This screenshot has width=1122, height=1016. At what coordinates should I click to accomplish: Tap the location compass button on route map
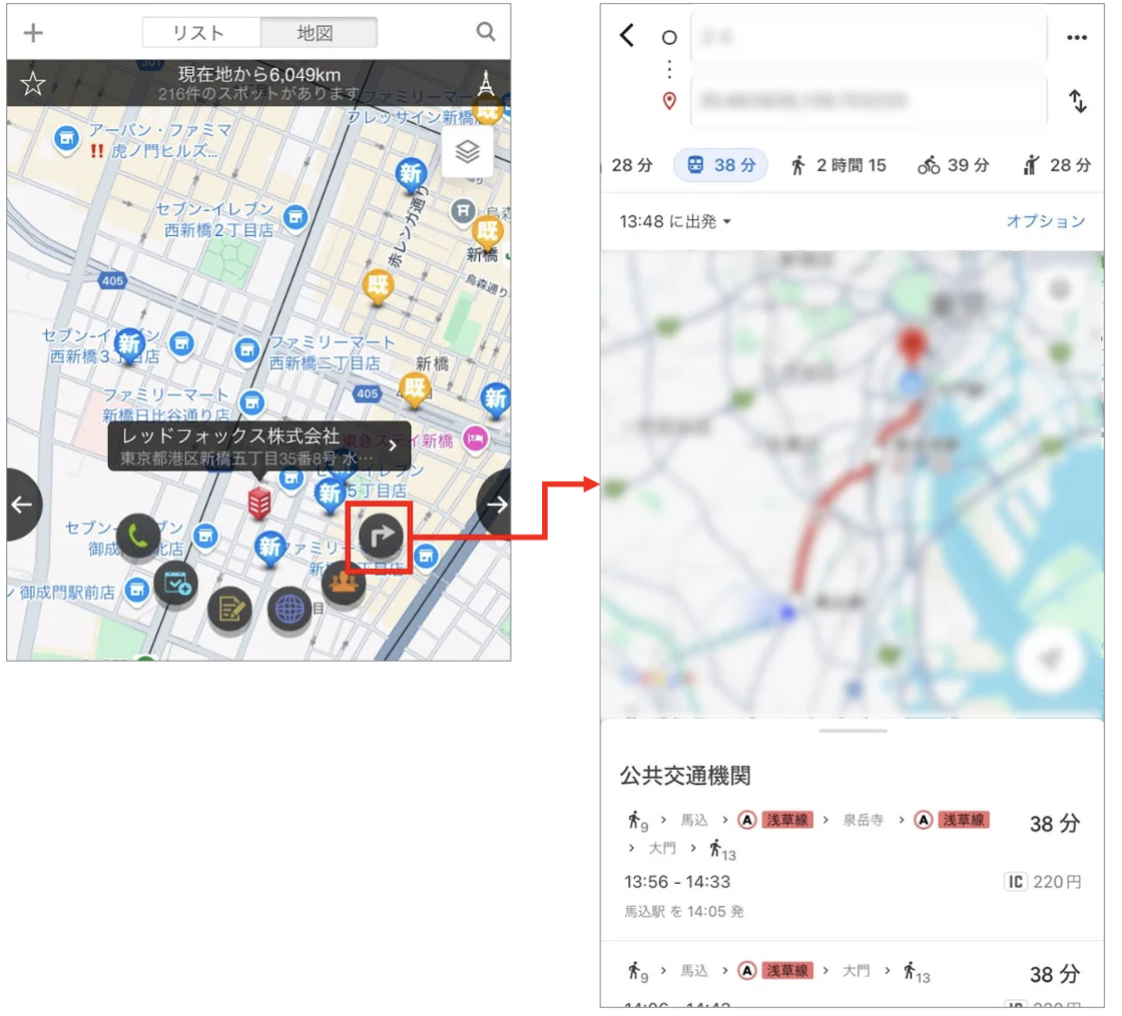[1051, 658]
